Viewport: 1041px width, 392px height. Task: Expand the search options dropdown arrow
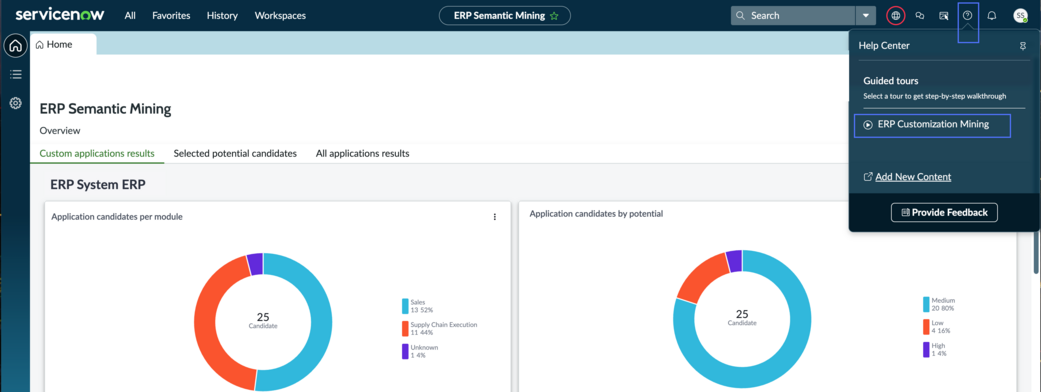coord(865,15)
